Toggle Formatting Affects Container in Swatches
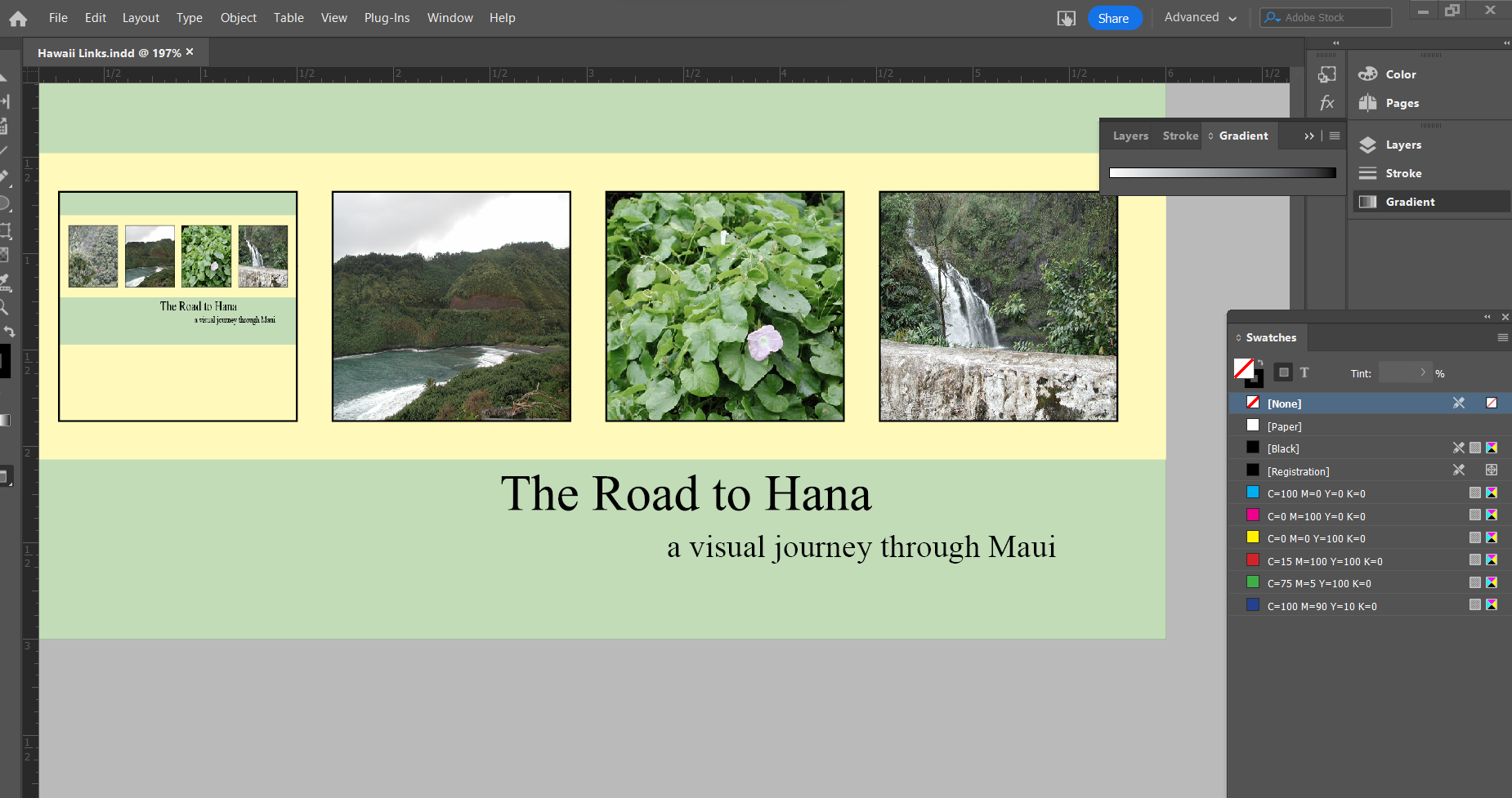Screen dimensions: 1512x798 pos(1283,373)
